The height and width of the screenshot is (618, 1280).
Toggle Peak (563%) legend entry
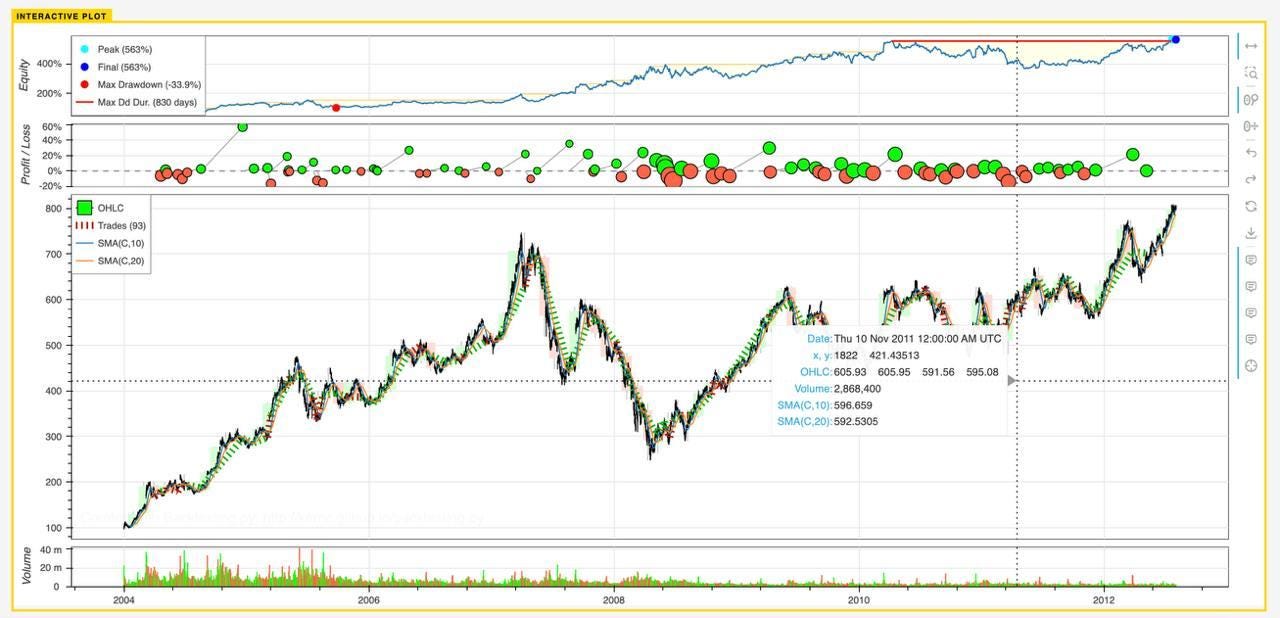tap(115, 49)
